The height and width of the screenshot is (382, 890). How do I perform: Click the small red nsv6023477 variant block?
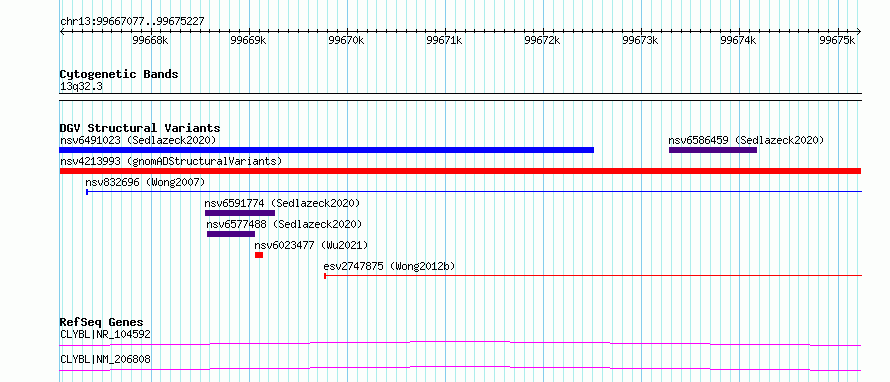259,255
